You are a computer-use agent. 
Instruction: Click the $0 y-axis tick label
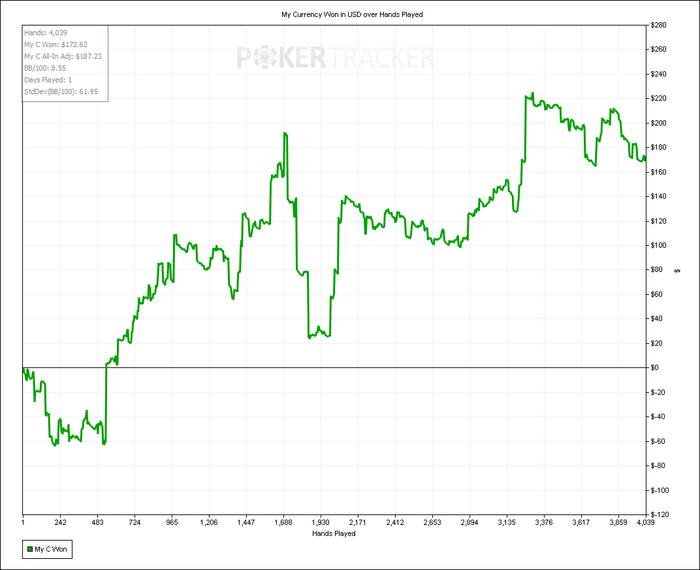(x=654, y=368)
